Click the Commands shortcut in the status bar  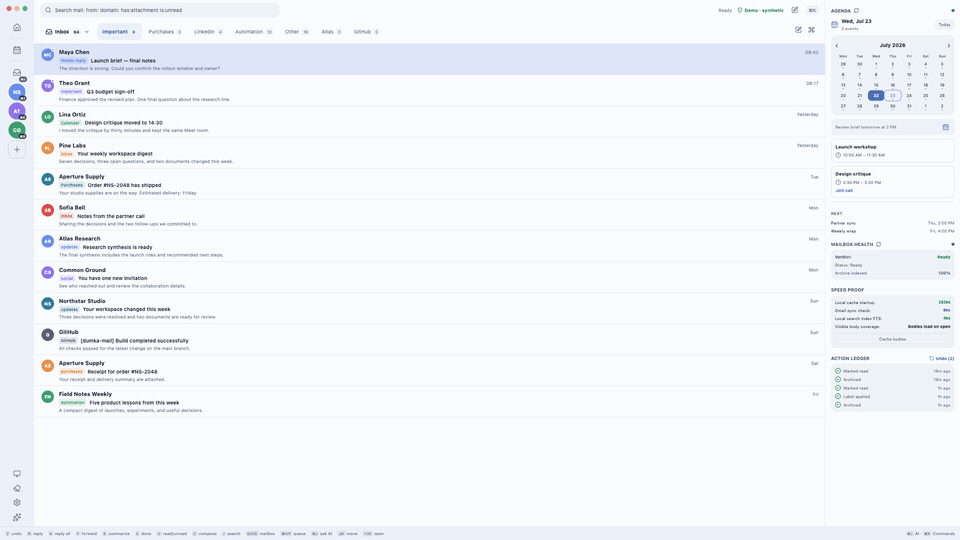[940, 534]
